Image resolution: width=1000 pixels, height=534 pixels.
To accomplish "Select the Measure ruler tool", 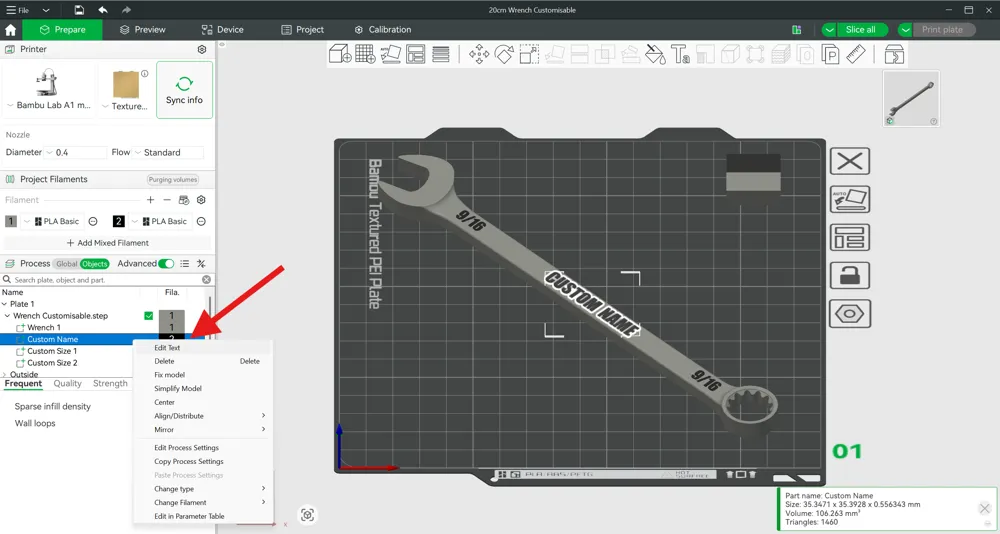I will [x=856, y=54].
